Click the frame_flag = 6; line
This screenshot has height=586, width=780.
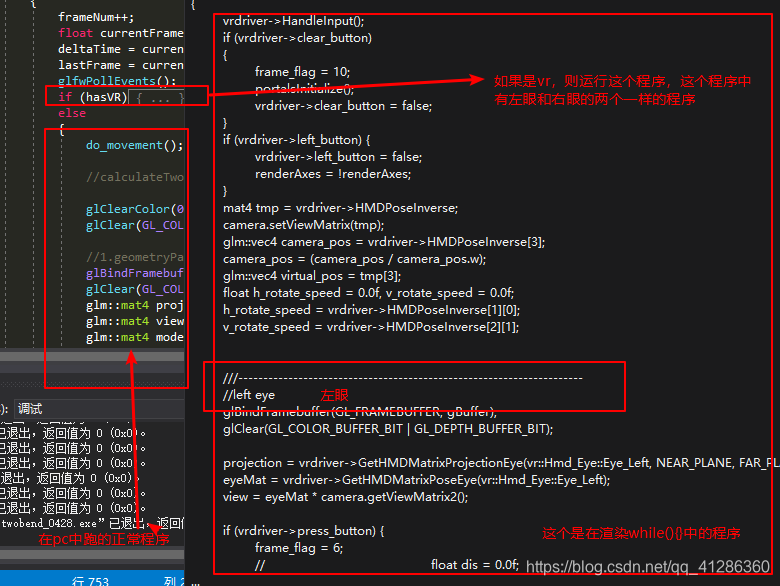tap(299, 548)
